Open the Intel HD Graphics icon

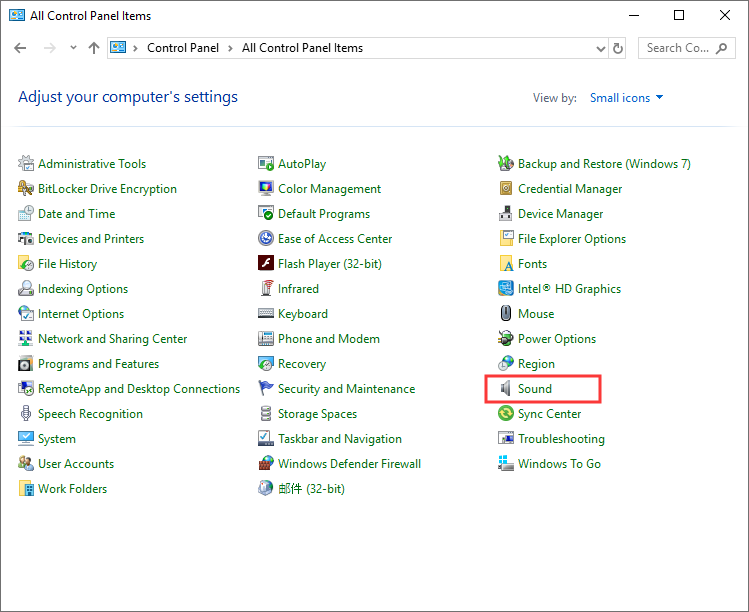tap(506, 289)
